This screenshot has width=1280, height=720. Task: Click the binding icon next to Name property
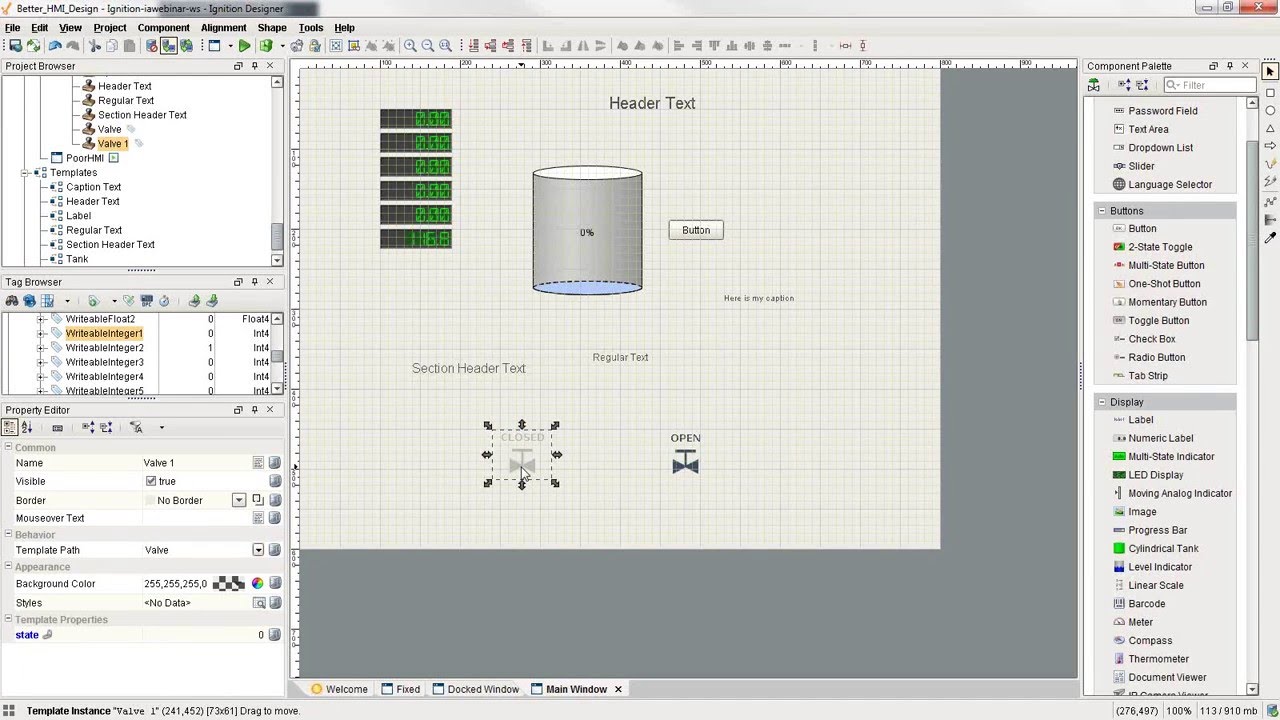[x=275, y=463]
